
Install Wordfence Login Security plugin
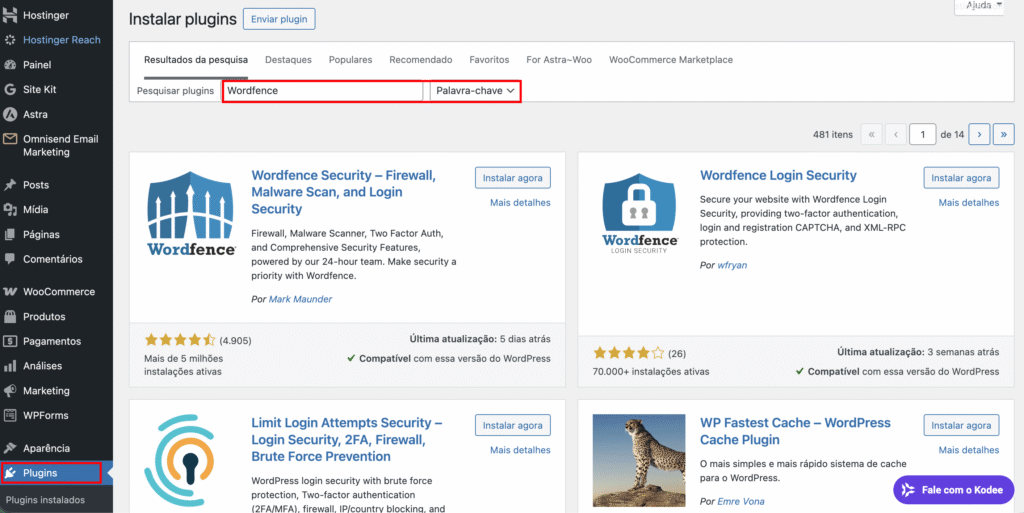(x=961, y=178)
